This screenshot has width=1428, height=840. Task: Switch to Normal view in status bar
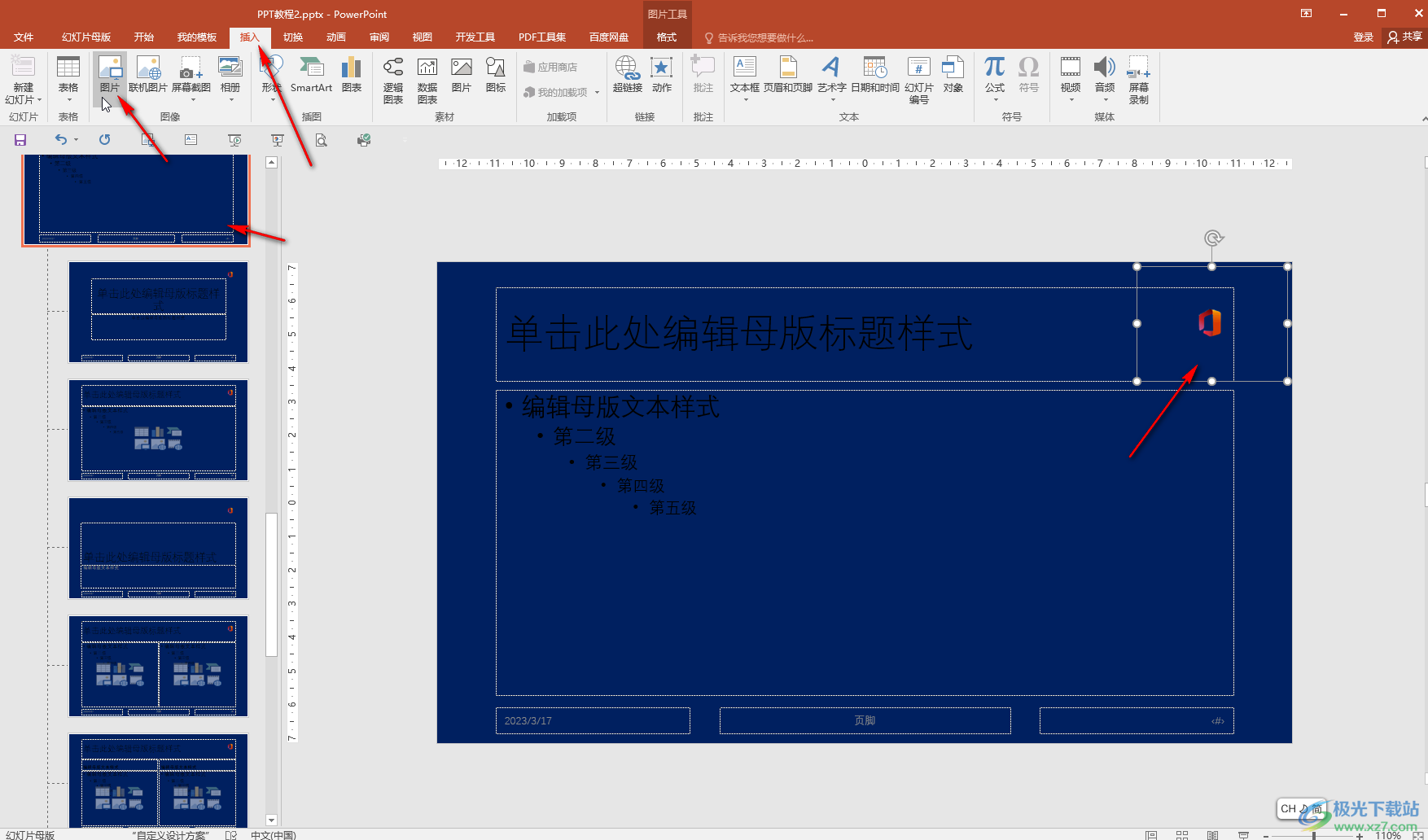pos(1151,834)
